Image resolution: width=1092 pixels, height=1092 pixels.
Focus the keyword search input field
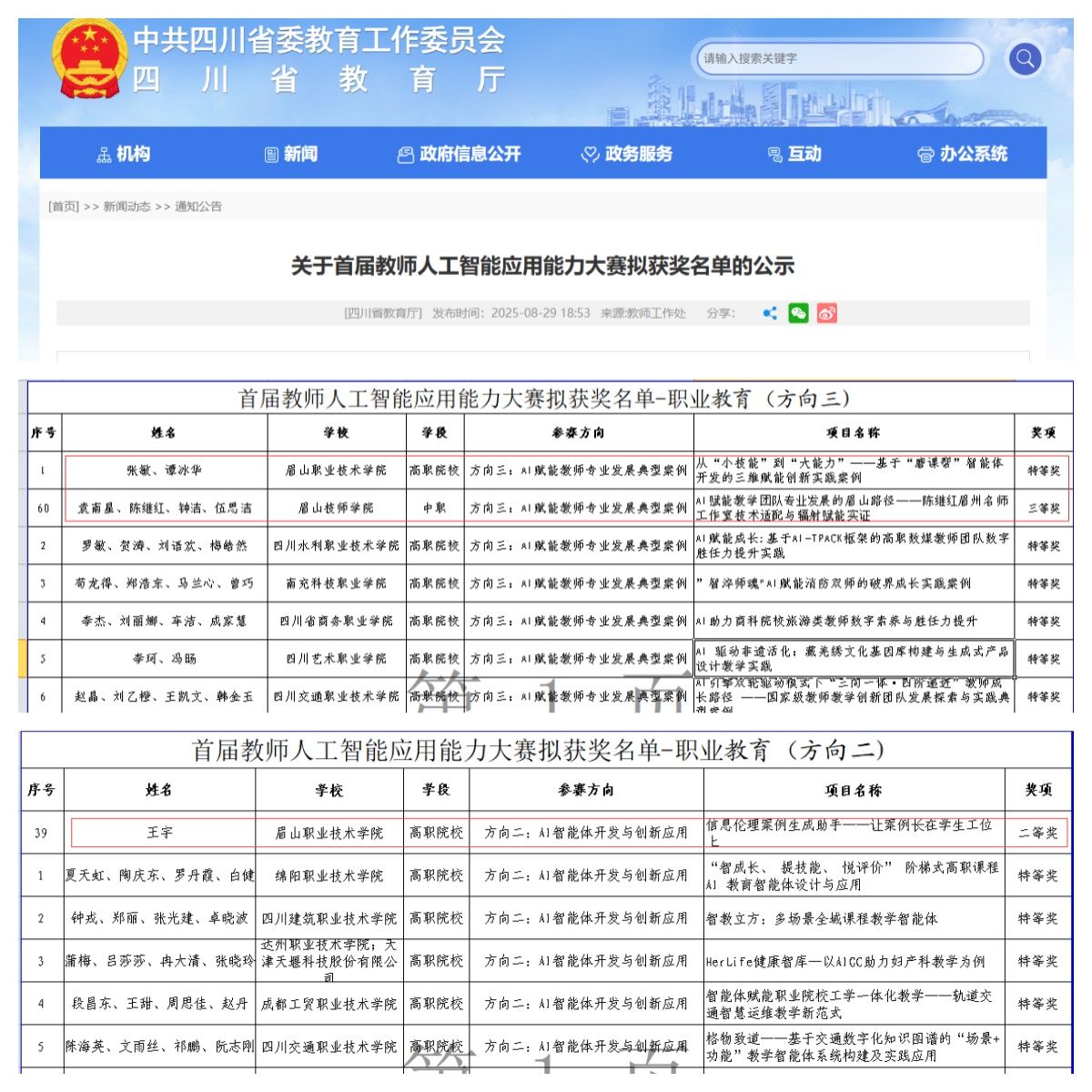point(837,59)
